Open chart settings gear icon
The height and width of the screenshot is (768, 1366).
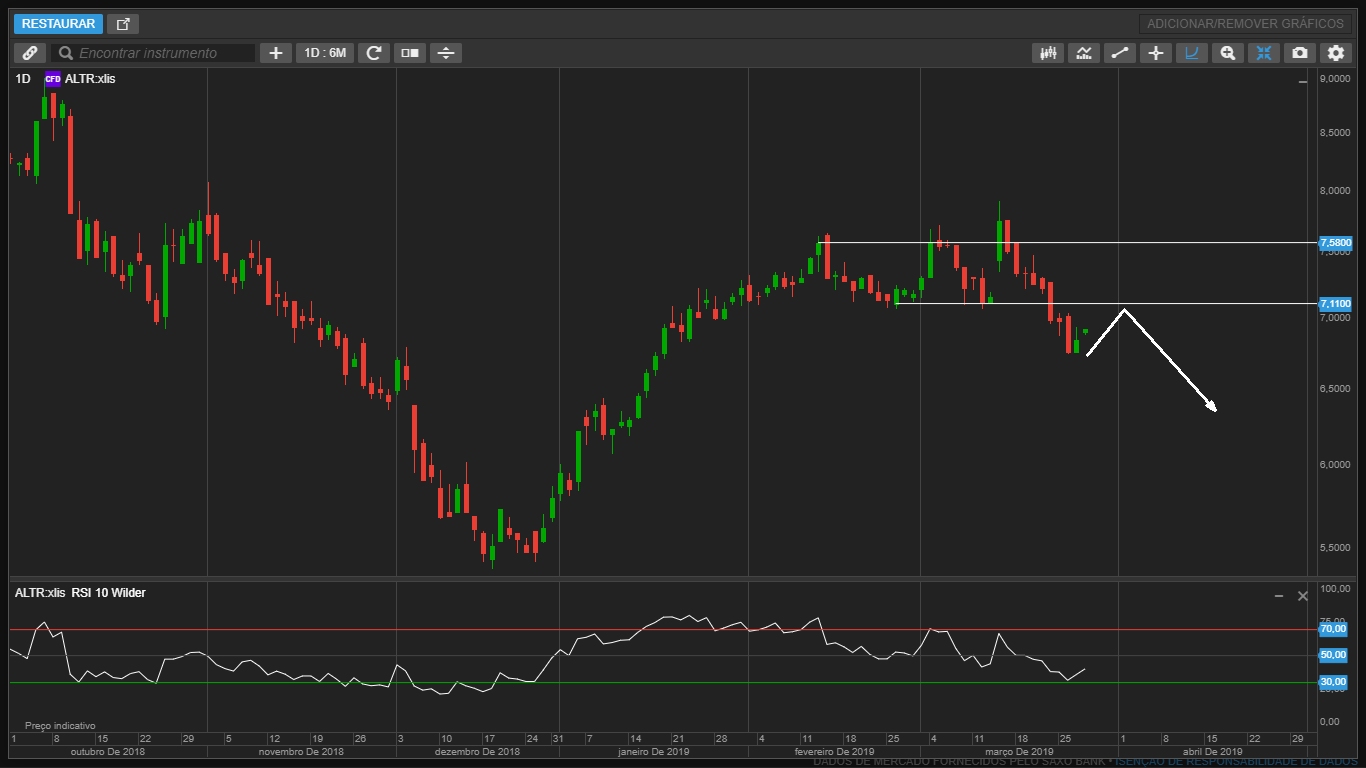click(1336, 53)
